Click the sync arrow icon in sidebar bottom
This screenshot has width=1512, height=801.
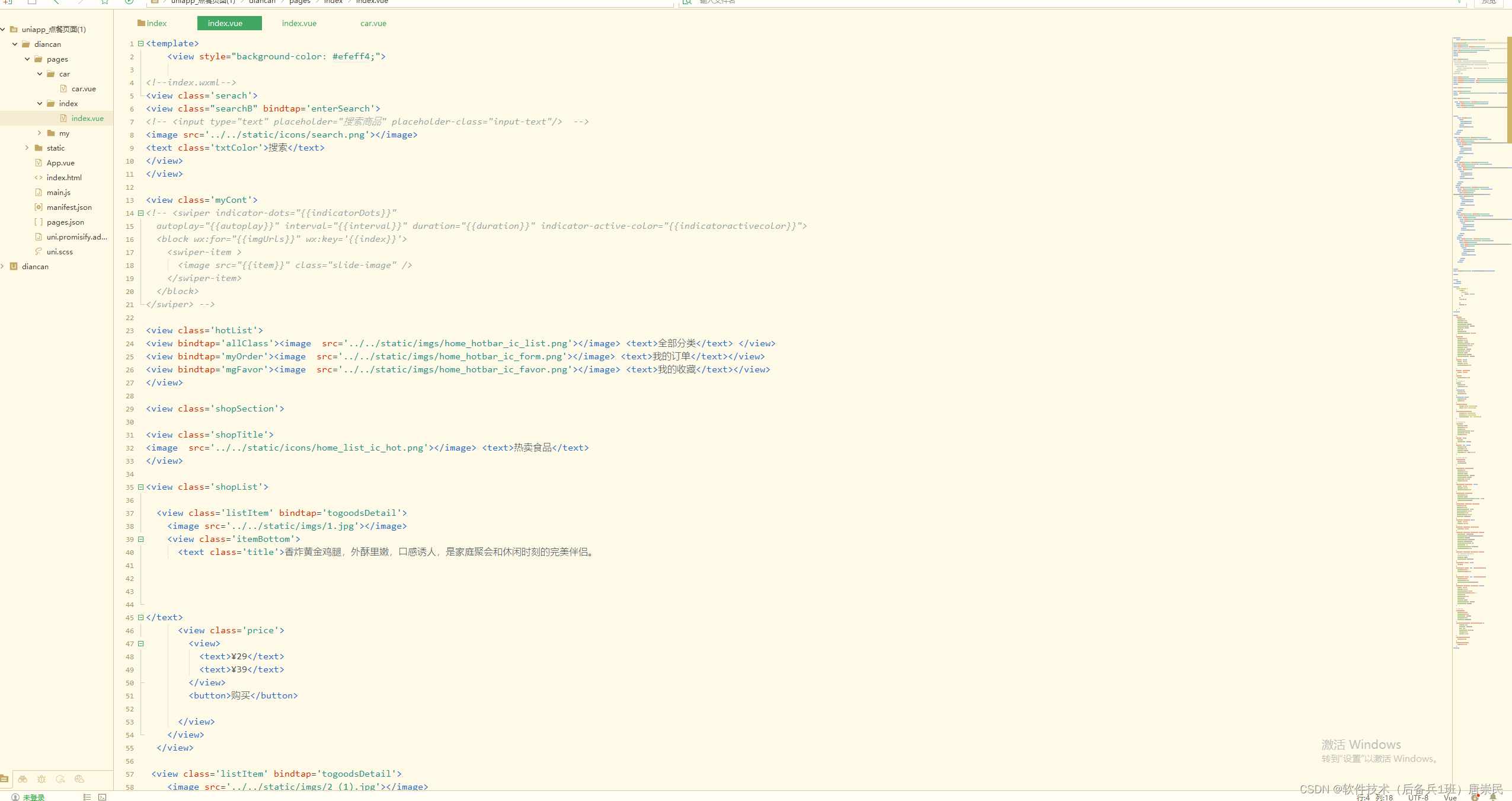point(60,779)
